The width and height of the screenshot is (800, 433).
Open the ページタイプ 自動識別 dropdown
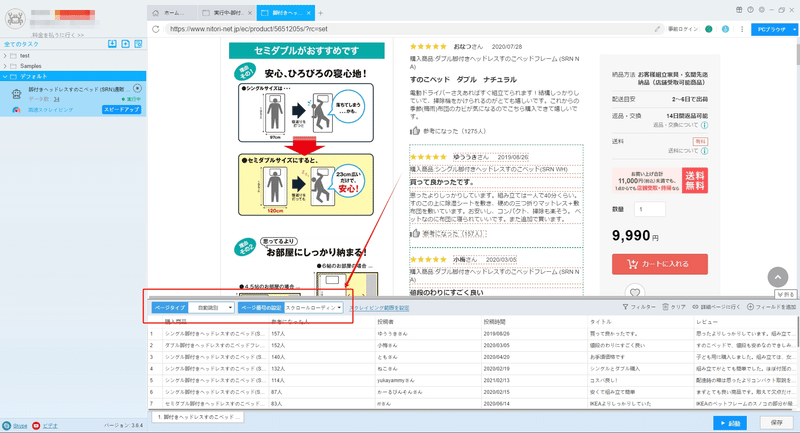click(x=212, y=308)
